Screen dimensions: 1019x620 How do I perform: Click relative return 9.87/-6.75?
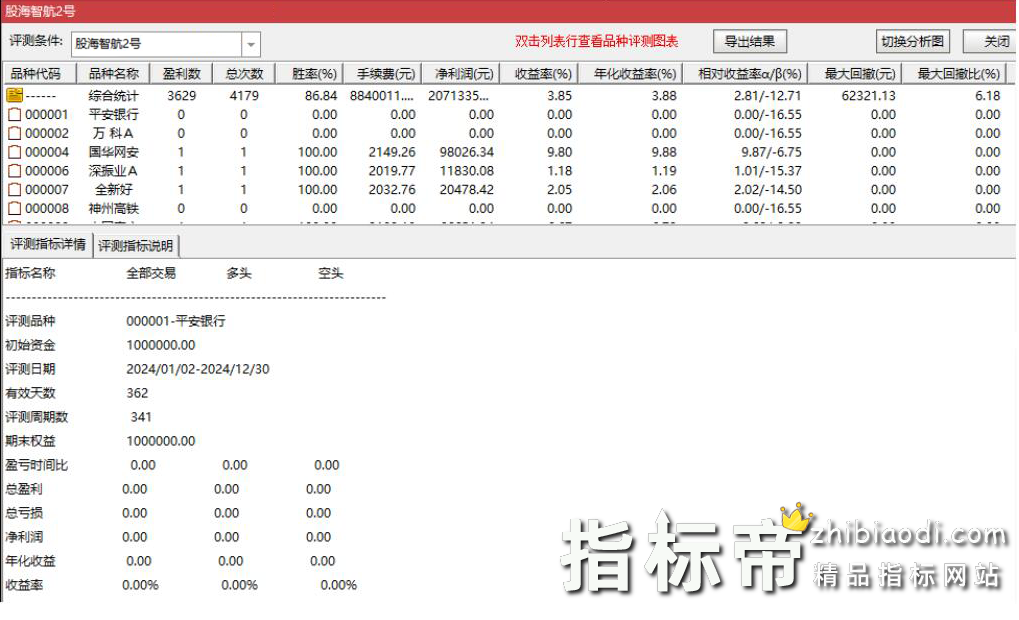point(771,152)
